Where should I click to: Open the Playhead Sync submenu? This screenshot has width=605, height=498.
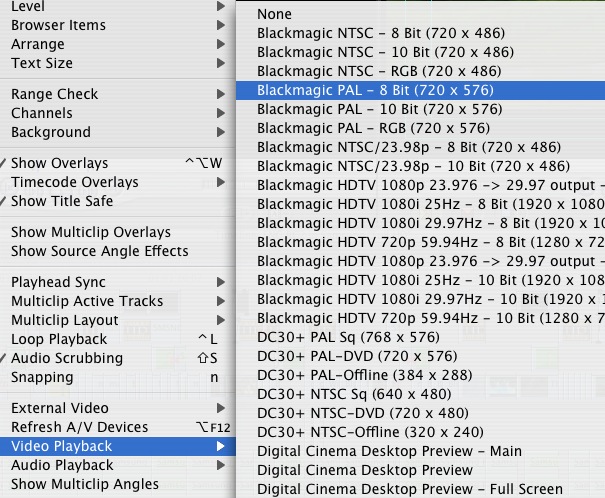[118, 282]
